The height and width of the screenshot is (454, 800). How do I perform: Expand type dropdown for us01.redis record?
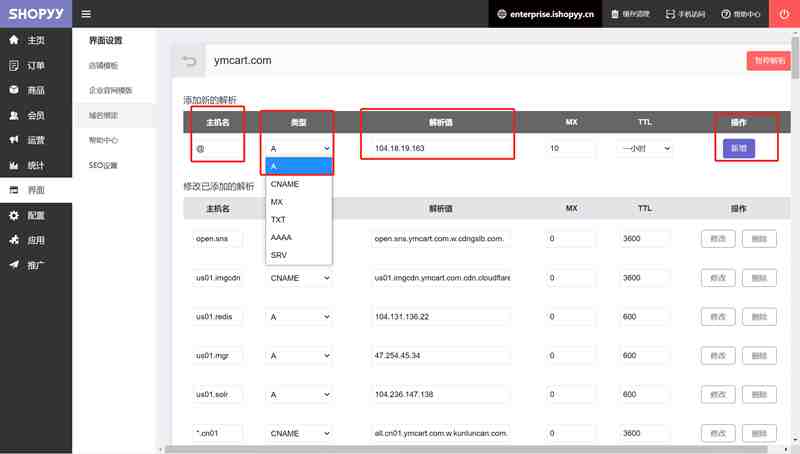click(299, 317)
